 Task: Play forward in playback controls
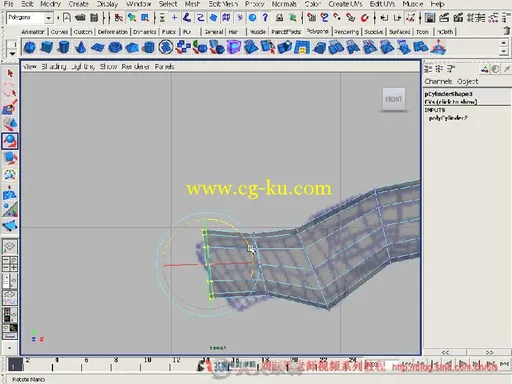point(462,364)
